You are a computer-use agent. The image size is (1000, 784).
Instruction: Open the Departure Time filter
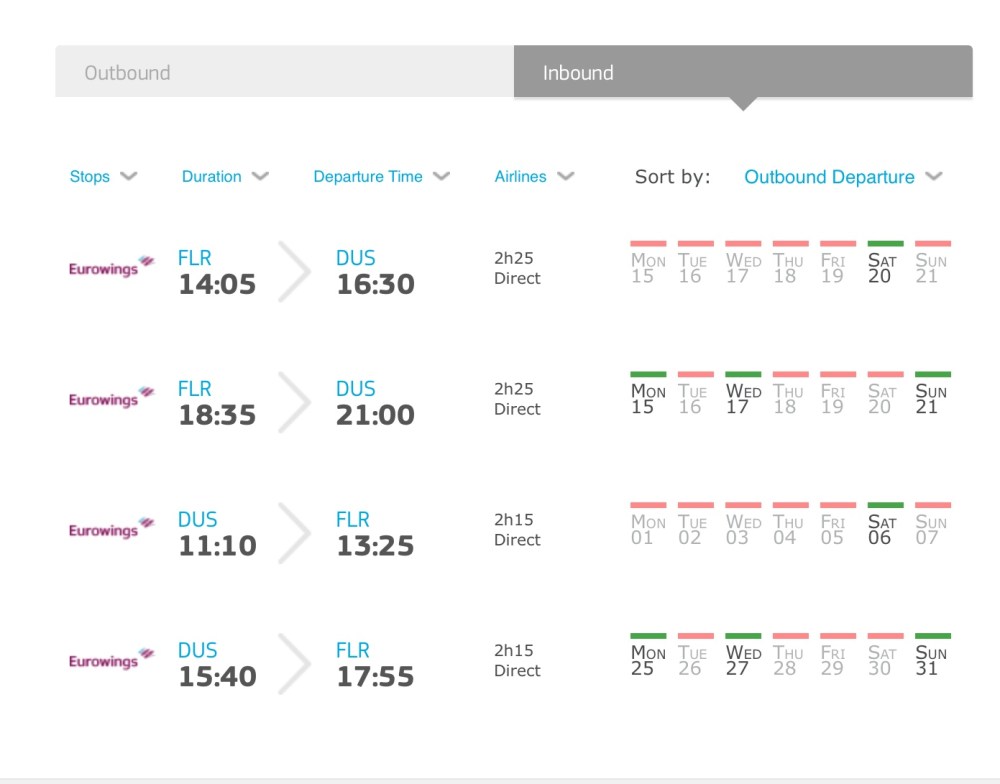(x=381, y=177)
